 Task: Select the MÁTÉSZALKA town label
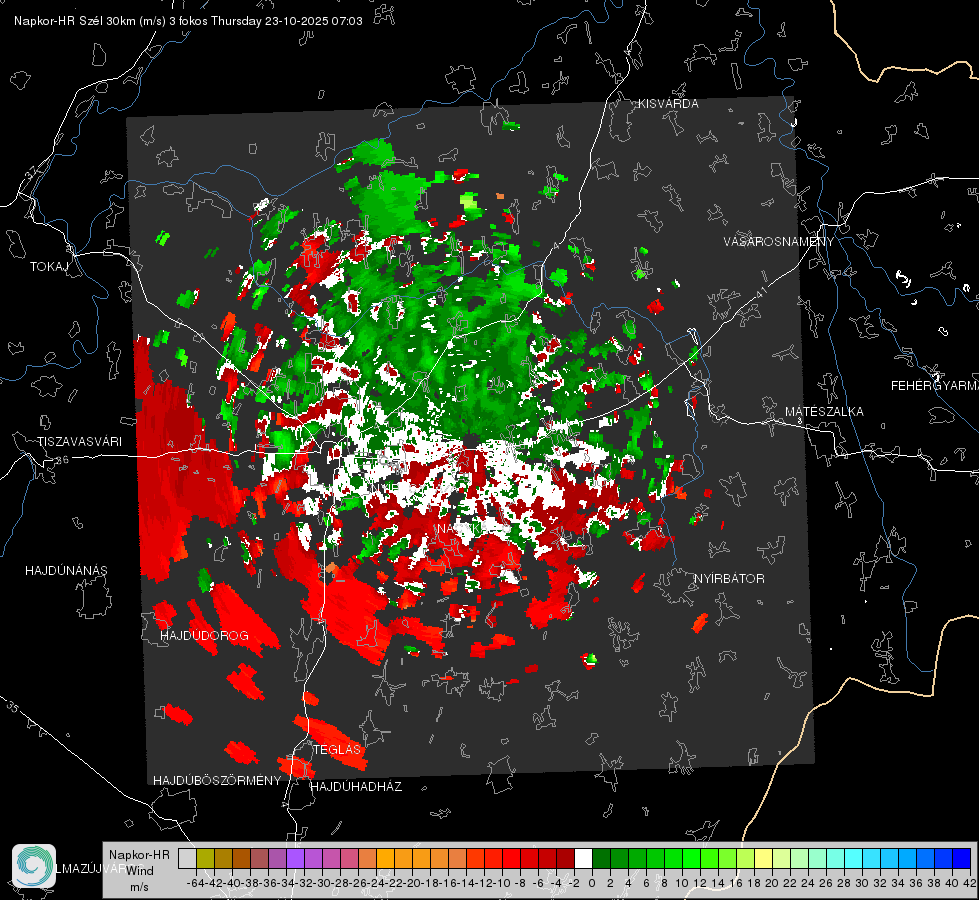coord(824,412)
